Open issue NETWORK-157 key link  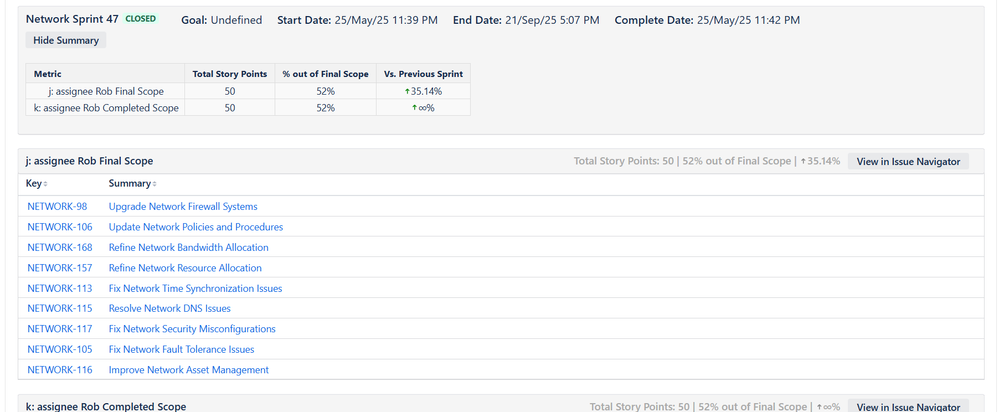coord(59,267)
